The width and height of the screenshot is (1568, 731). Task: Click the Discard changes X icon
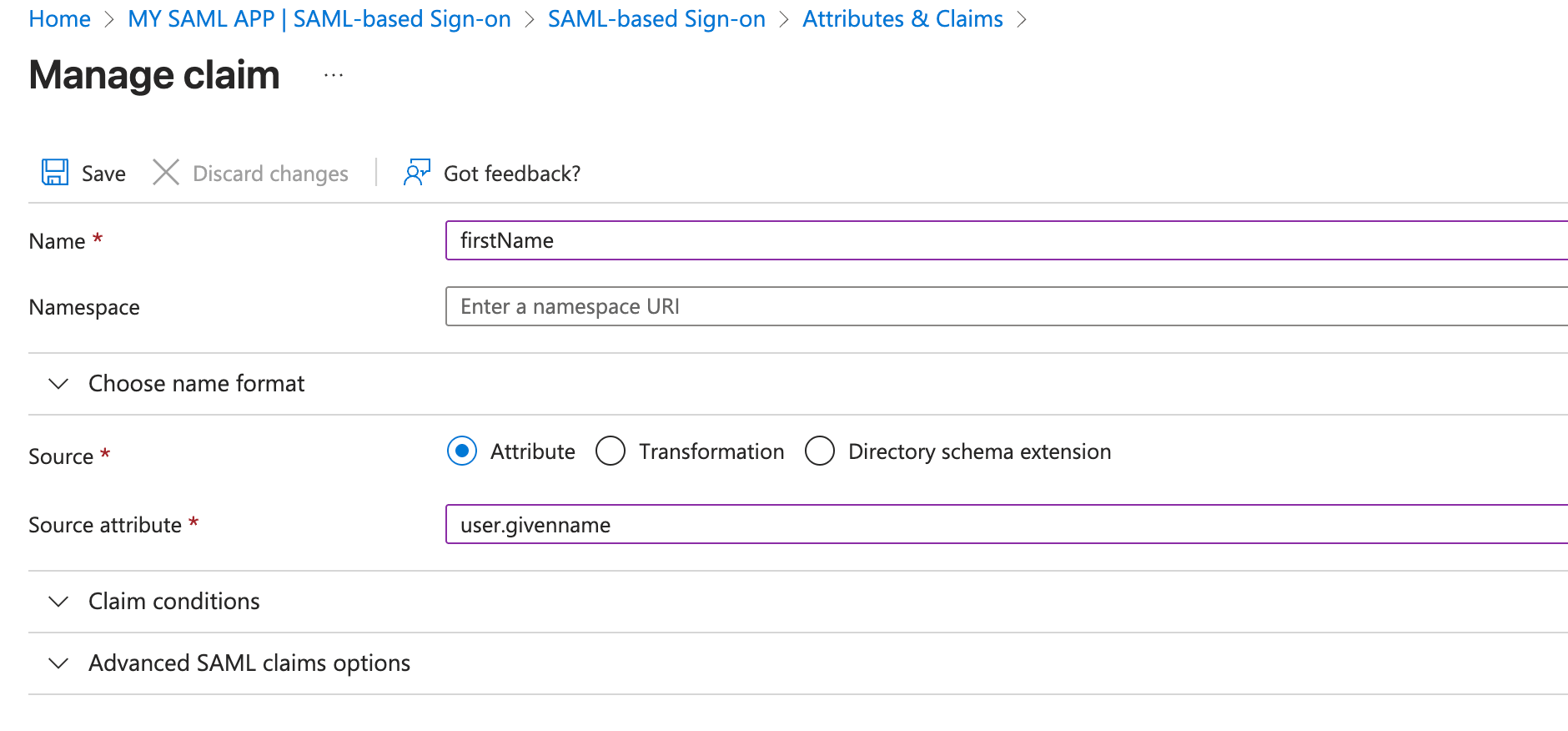[166, 173]
